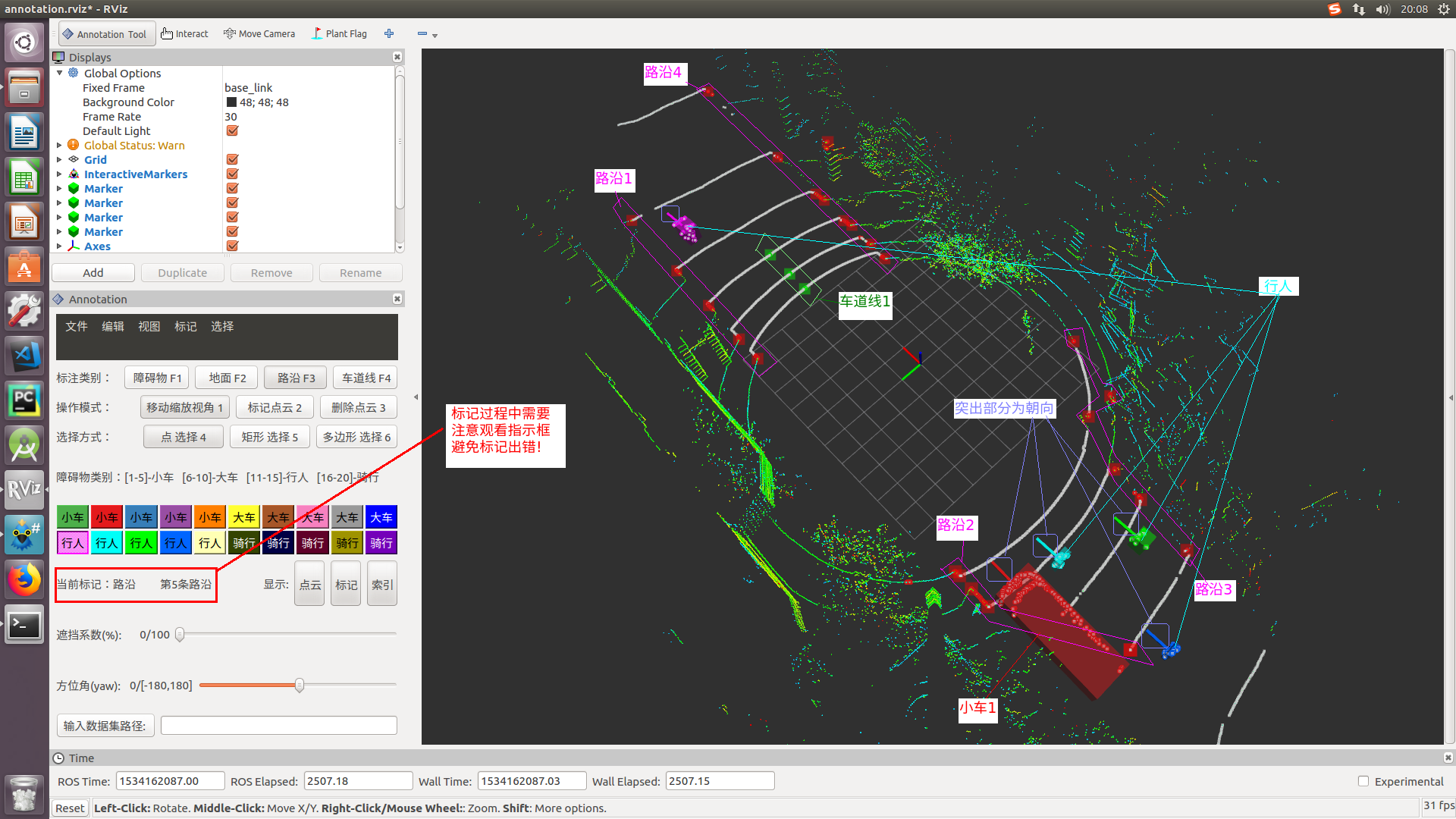
Task: Expand the Displays panel header
Action: [x=230, y=57]
